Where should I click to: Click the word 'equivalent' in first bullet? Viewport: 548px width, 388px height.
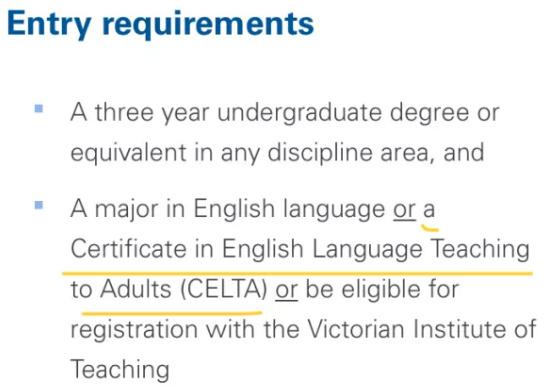coord(129,153)
